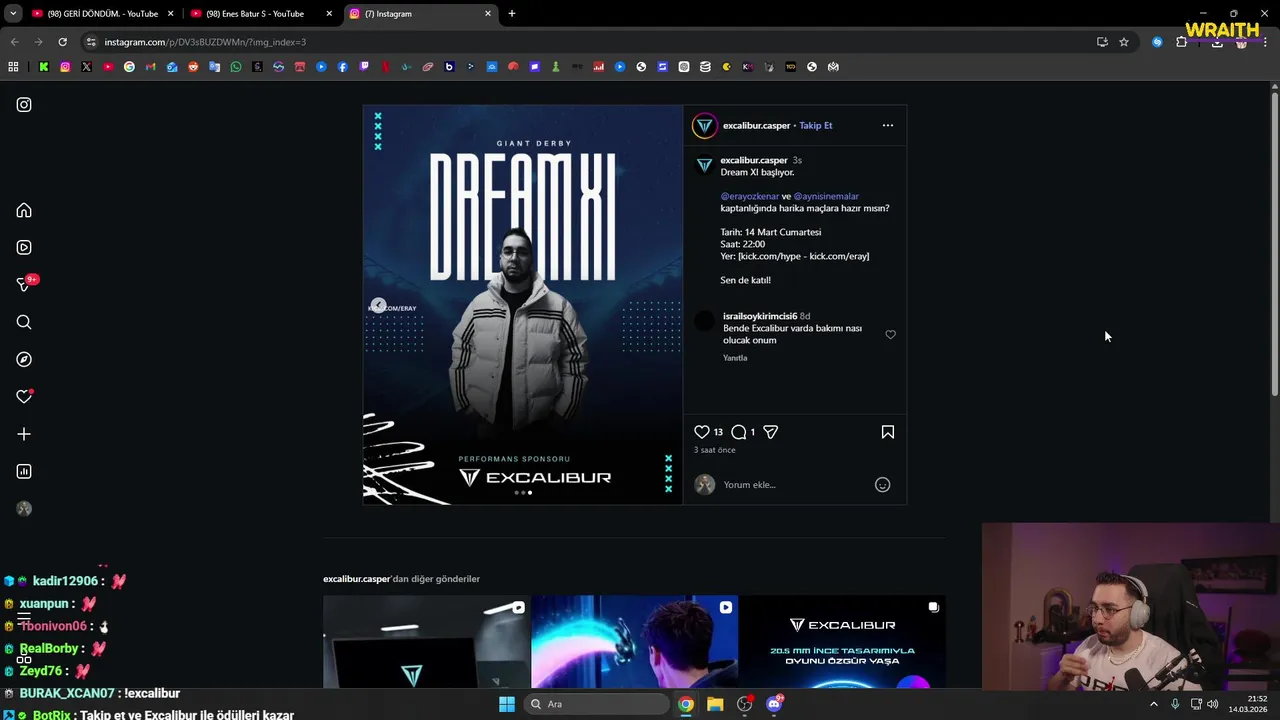Open File Explorer from taskbar
This screenshot has height=720, width=1280.
(715, 704)
